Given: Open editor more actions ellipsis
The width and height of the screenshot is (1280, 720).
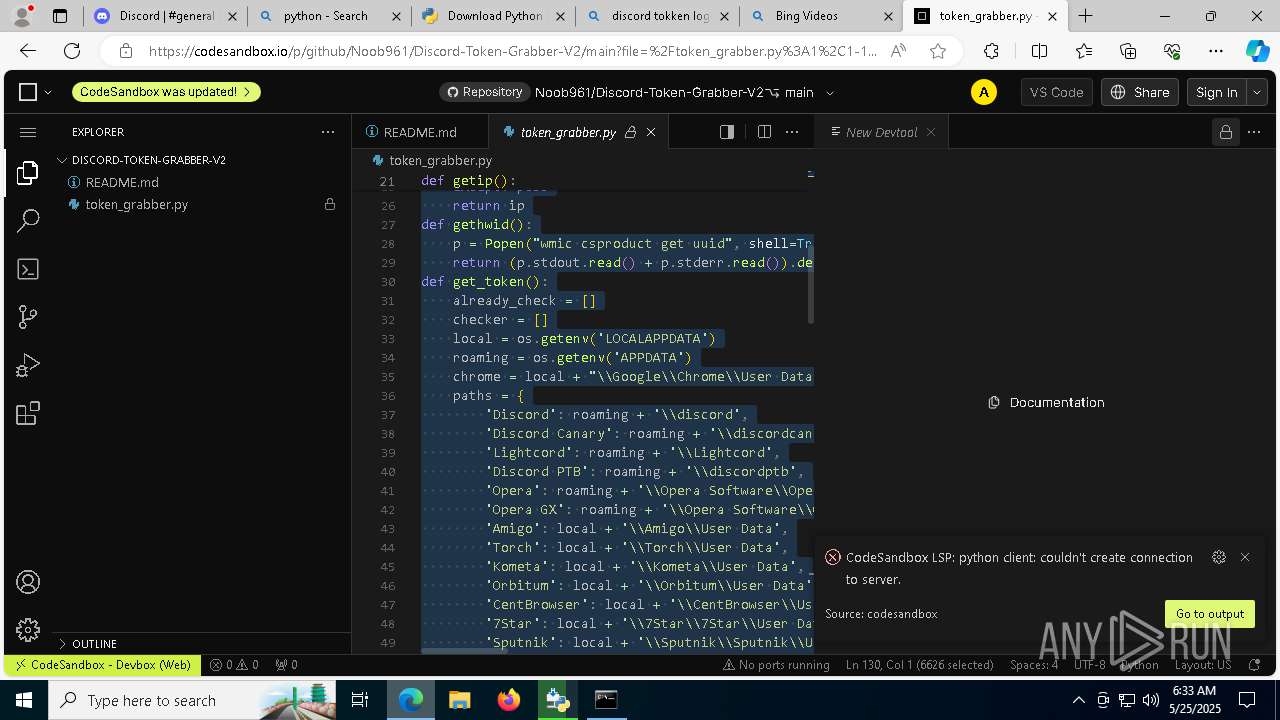Looking at the screenshot, I should [x=792, y=132].
